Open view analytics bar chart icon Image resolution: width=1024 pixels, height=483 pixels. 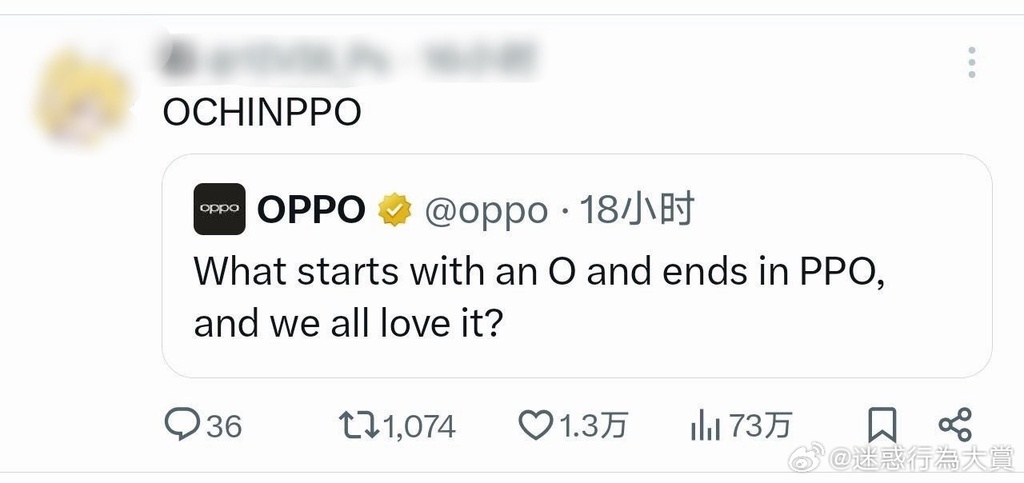coord(705,426)
